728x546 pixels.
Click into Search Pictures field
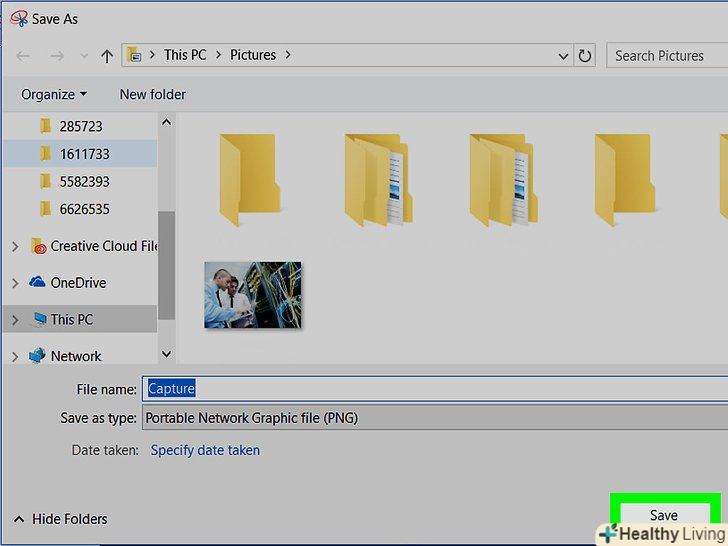(667, 56)
